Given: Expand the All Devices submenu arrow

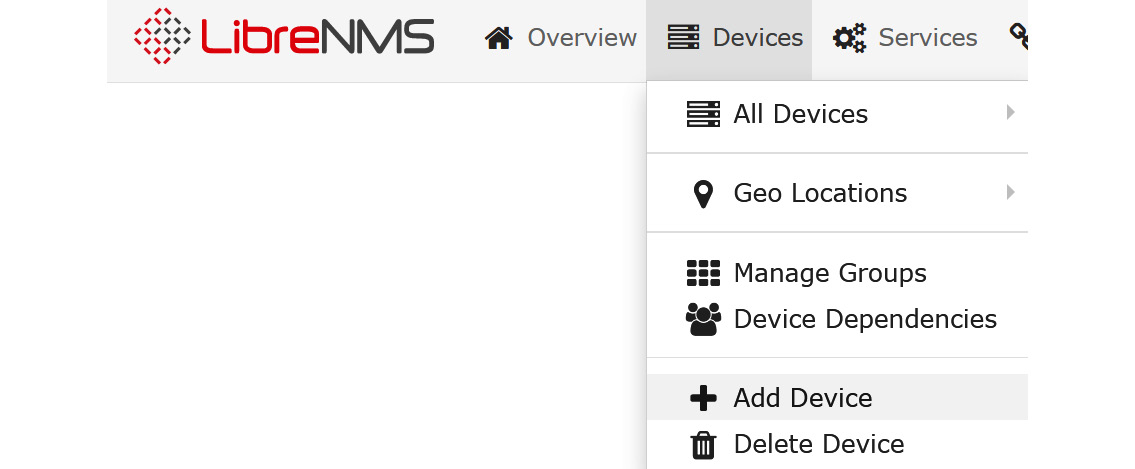Looking at the screenshot, I should pyautogui.click(x=1010, y=112).
